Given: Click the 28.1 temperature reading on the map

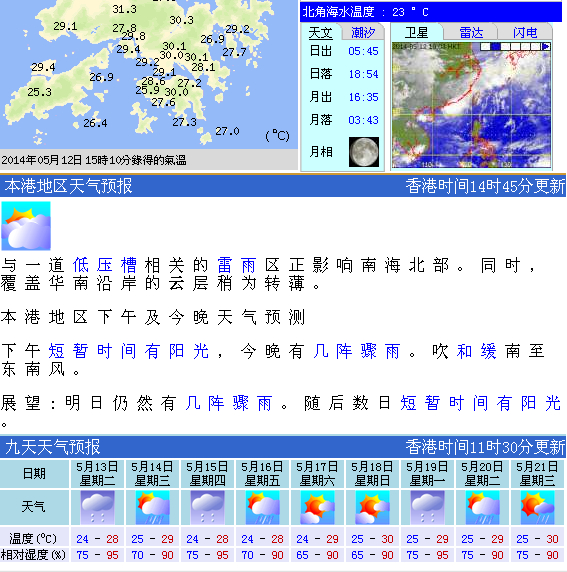Looking at the screenshot, I should (203, 67).
